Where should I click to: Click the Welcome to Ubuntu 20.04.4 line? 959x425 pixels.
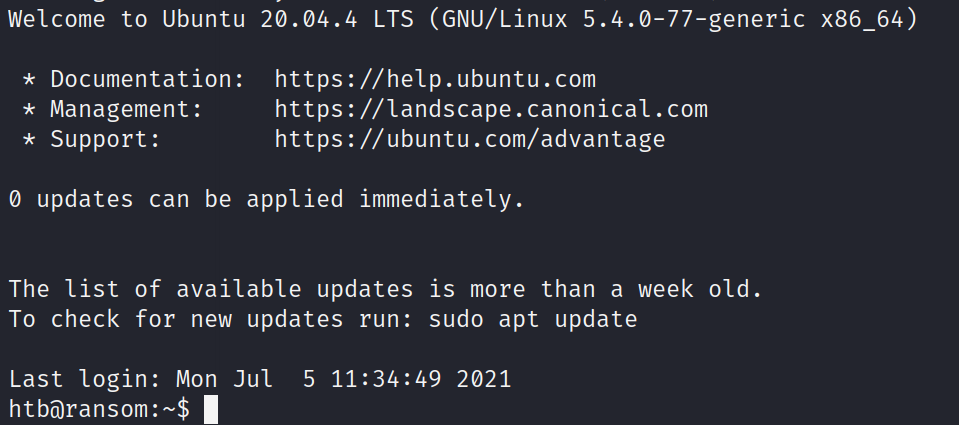(x=463, y=20)
